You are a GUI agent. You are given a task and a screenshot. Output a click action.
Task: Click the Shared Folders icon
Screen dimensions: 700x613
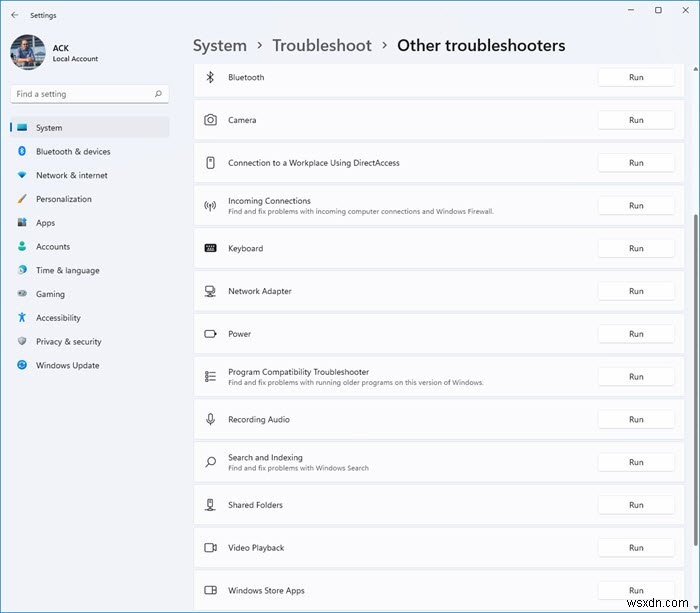(210, 505)
